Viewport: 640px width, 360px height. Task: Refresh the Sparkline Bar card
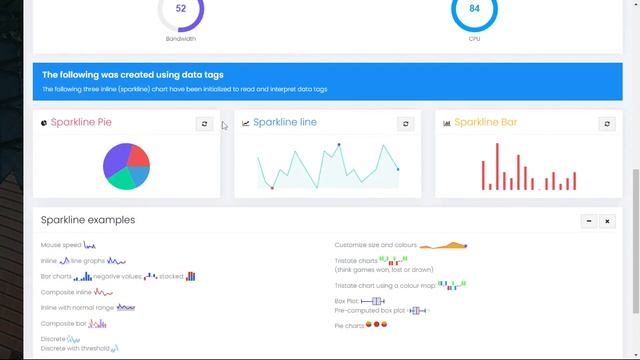point(607,124)
